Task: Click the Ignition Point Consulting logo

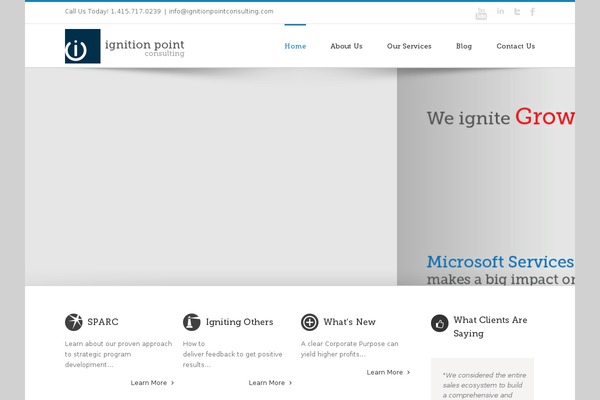Action: (x=125, y=46)
